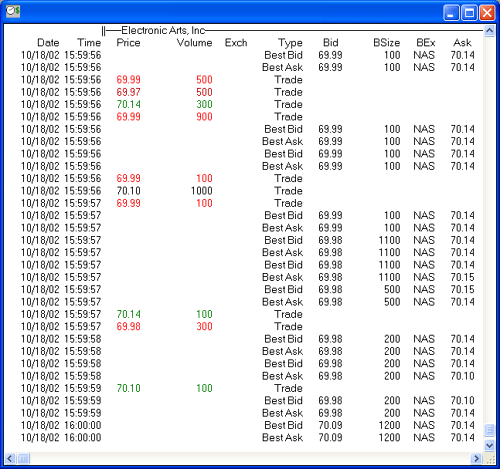
Task: Select the red 100 volume at 15:59:57
Action: click(x=204, y=203)
